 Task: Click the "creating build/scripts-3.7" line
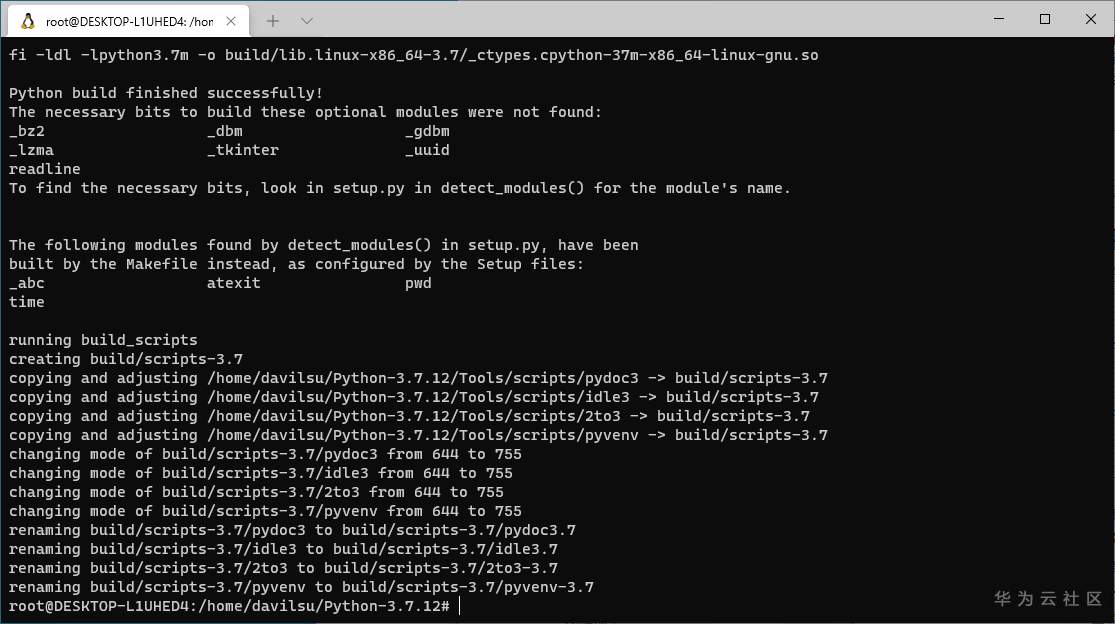[126, 359]
